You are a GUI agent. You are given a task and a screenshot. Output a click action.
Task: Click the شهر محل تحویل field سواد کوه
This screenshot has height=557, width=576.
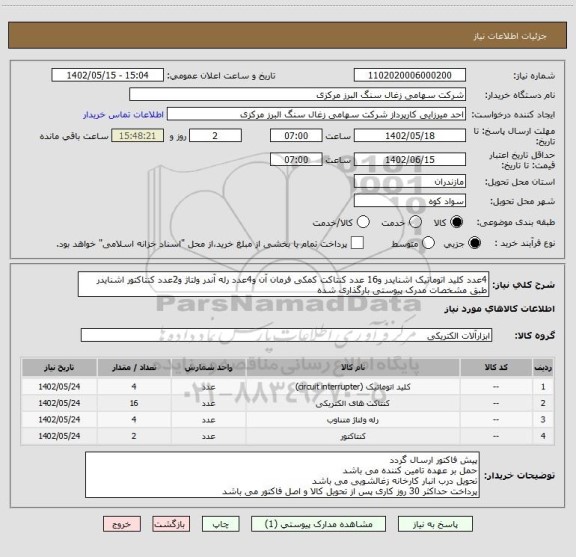410,201
